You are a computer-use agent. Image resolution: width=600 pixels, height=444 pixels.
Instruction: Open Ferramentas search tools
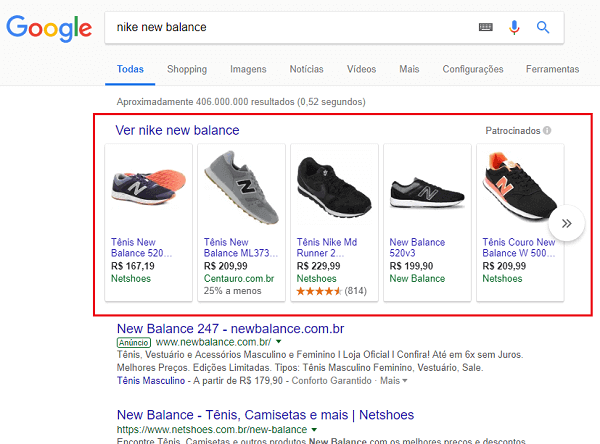(x=551, y=69)
